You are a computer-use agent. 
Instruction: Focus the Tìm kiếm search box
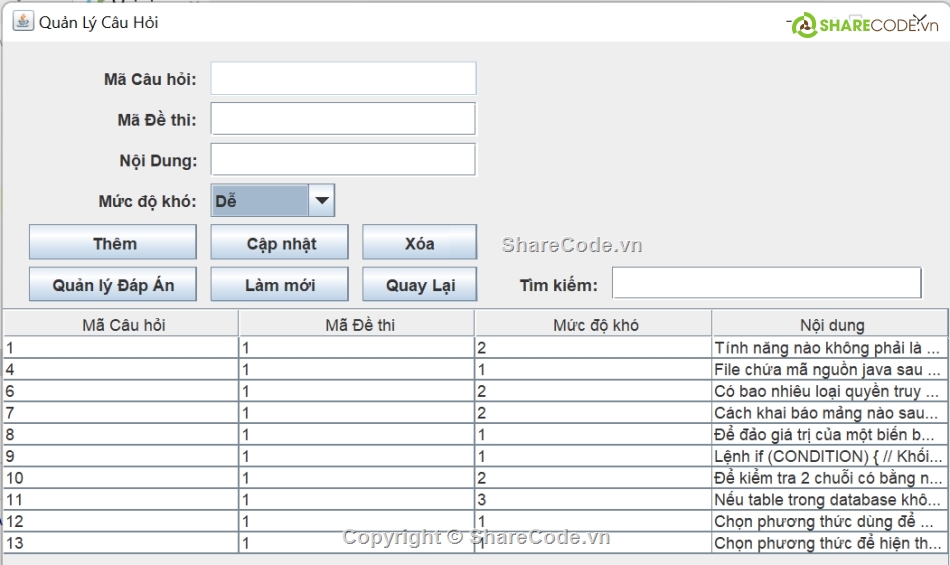(766, 284)
